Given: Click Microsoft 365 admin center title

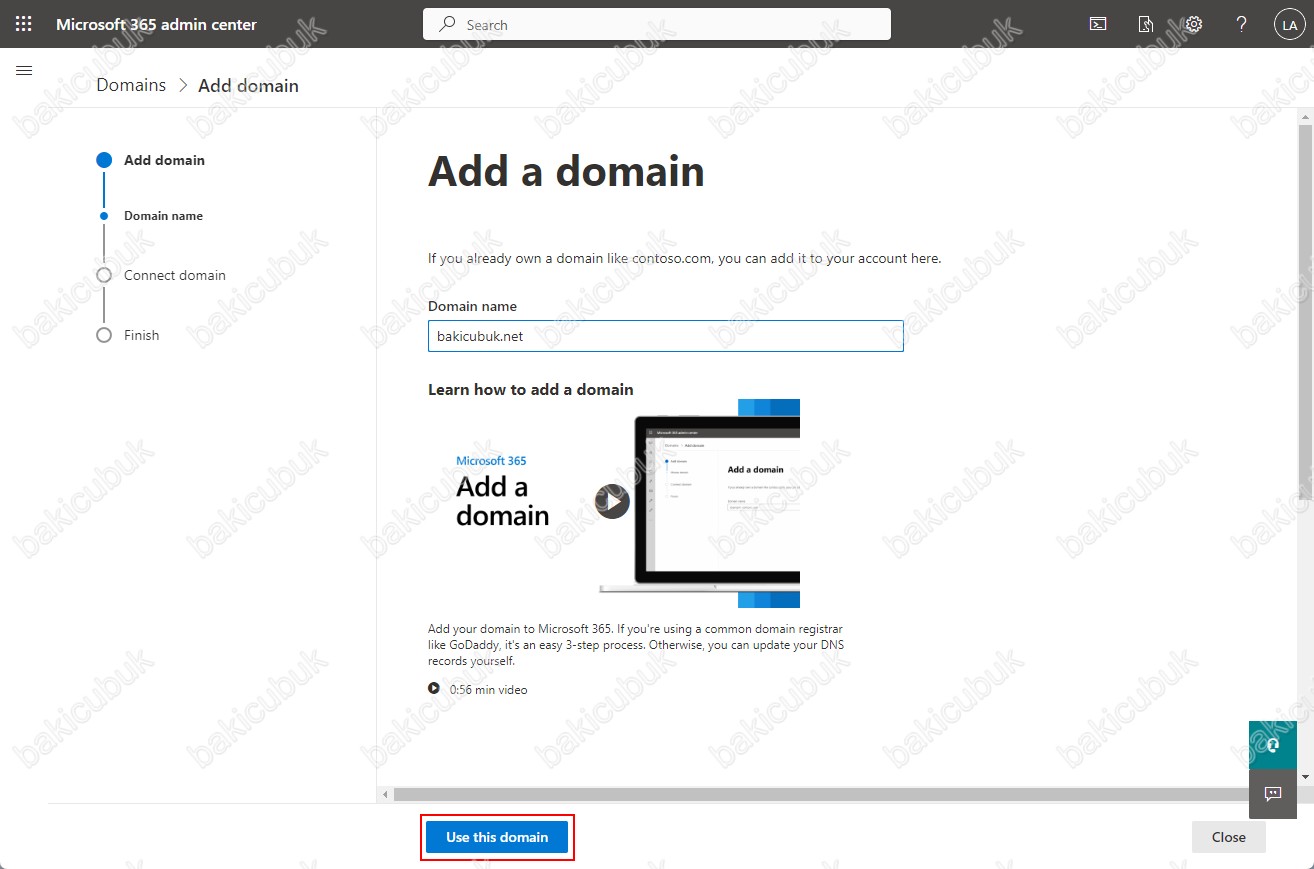Looking at the screenshot, I should coord(156,24).
